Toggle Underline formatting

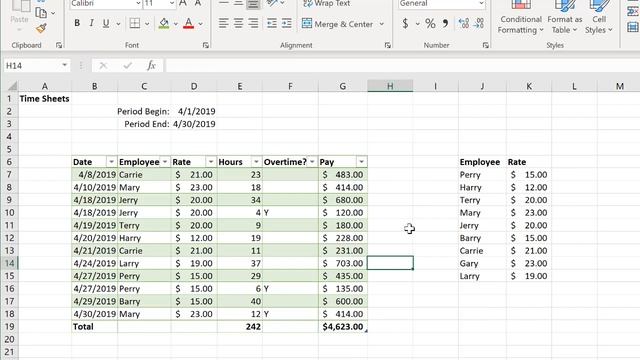(x=106, y=24)
